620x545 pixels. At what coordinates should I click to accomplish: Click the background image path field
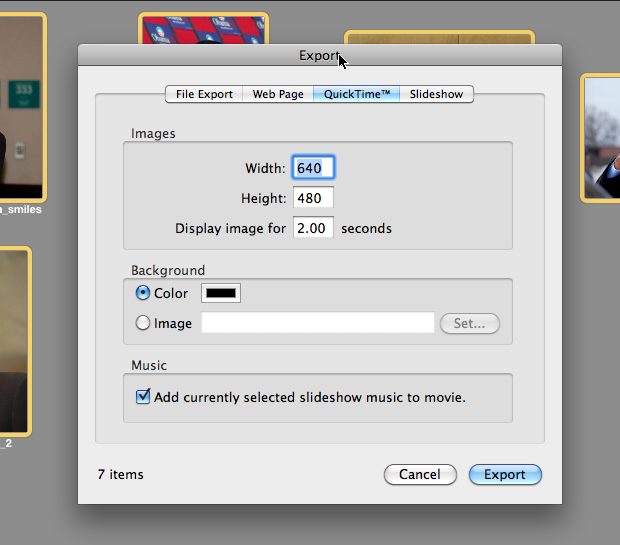pos(318,323)
